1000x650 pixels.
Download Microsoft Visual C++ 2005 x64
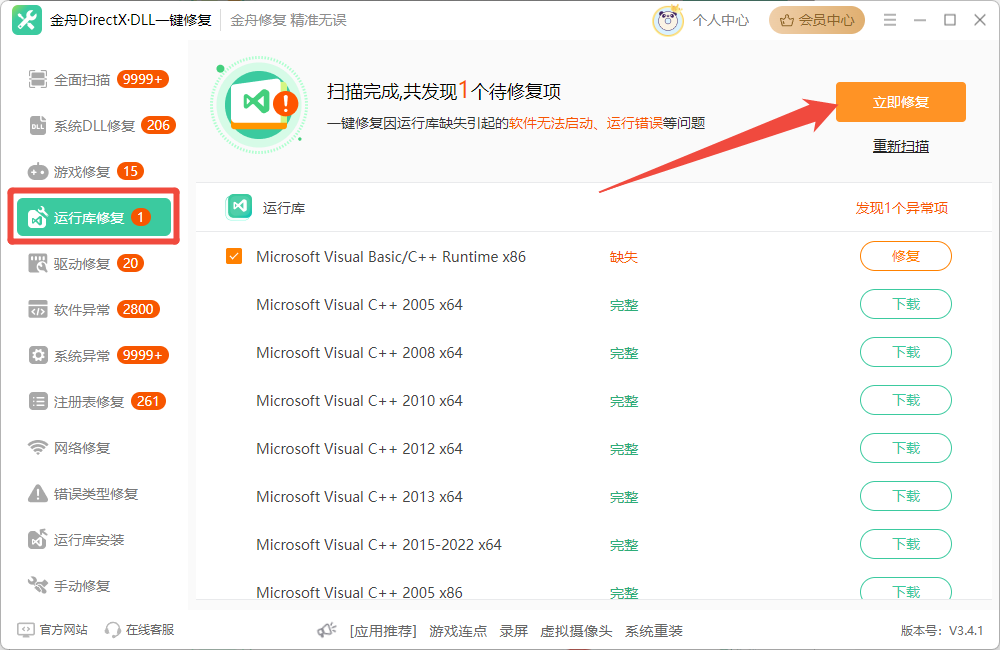coord(906,304)
